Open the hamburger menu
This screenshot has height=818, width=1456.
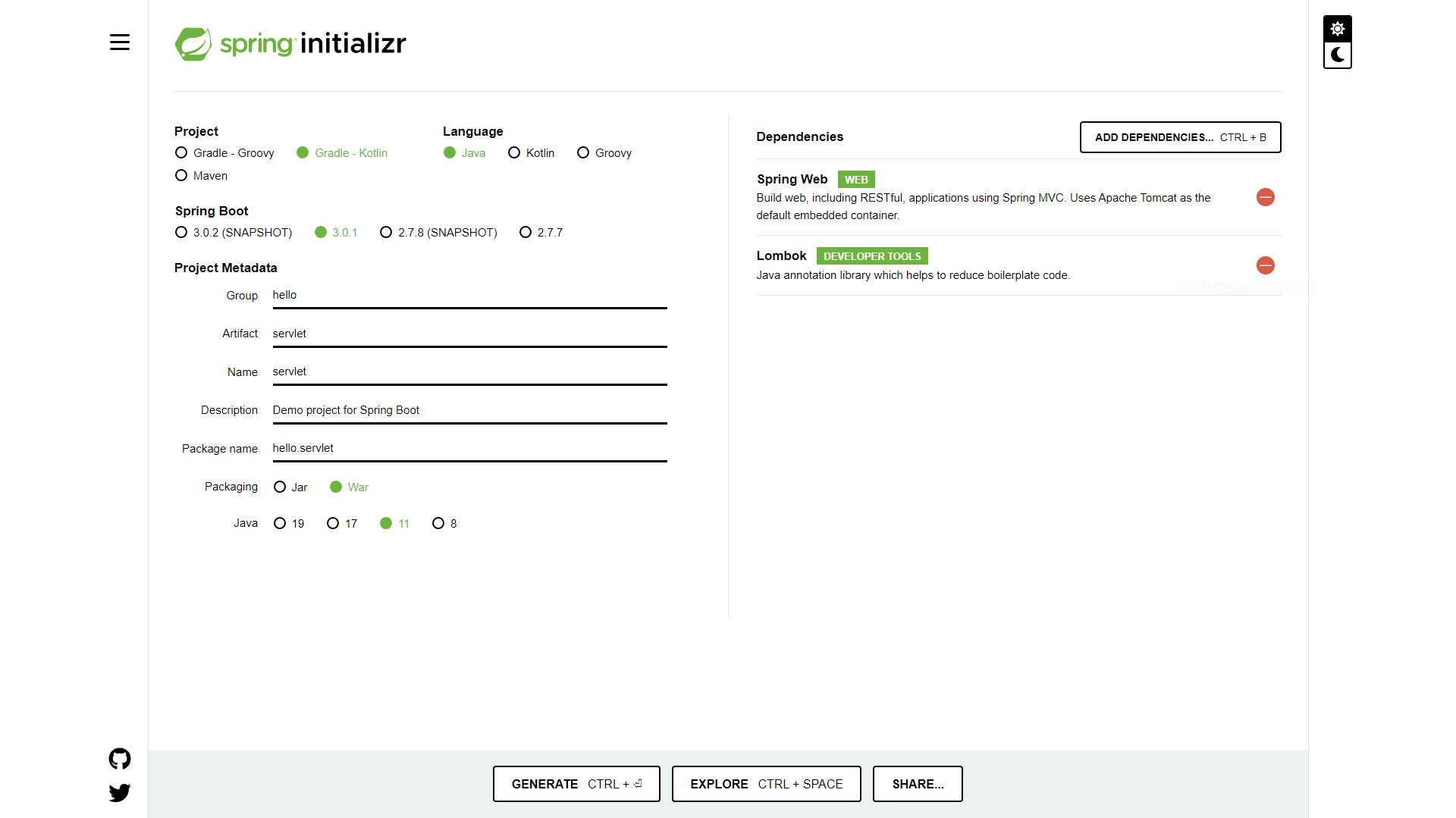click(120, 42)
